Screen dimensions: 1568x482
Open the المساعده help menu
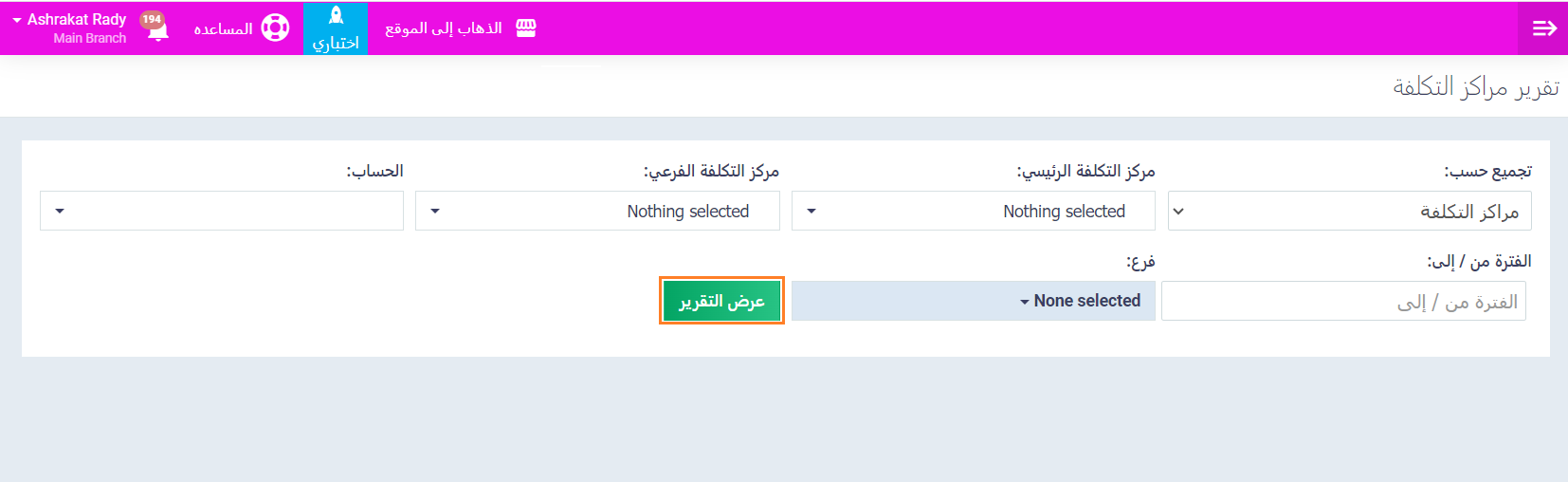click(x=224, y=28)
